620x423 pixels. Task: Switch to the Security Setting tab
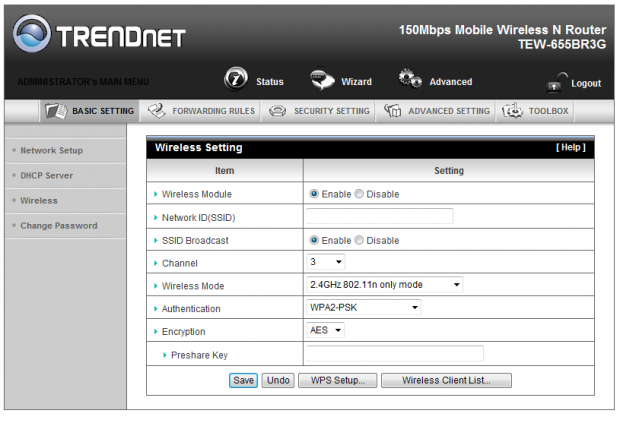coord(319,111)
